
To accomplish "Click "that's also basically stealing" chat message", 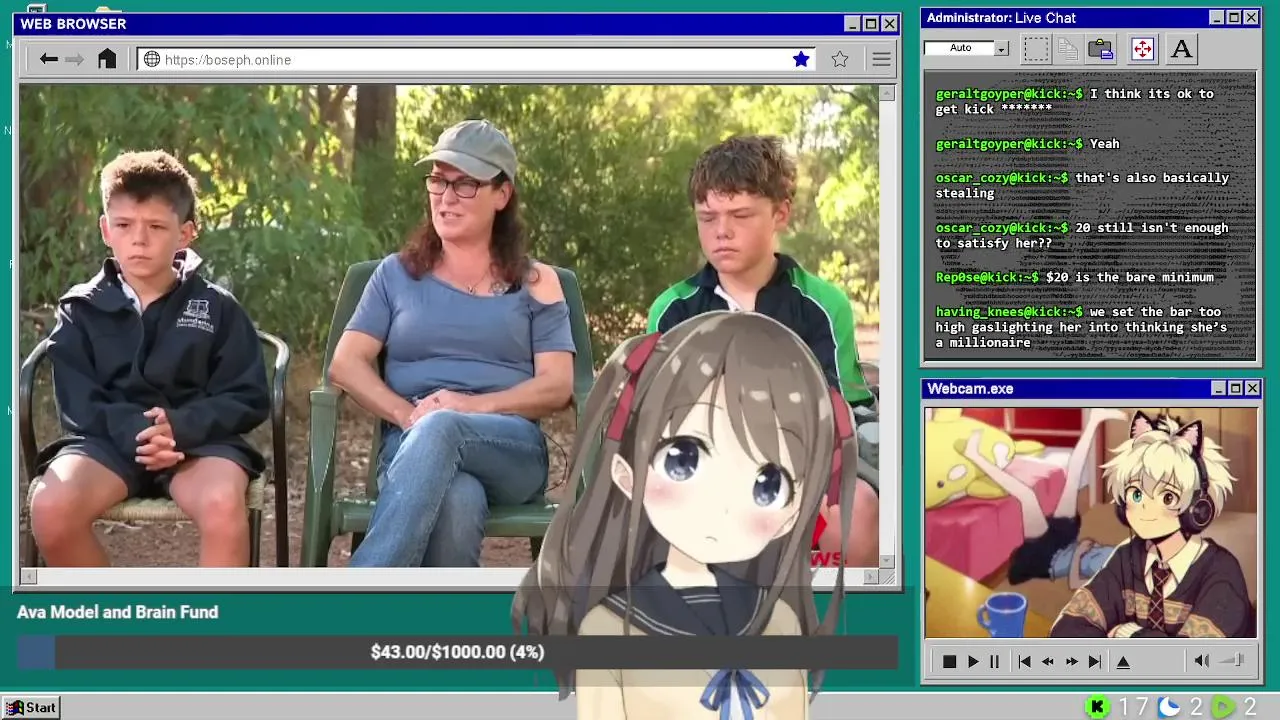I will [1082, 185].
